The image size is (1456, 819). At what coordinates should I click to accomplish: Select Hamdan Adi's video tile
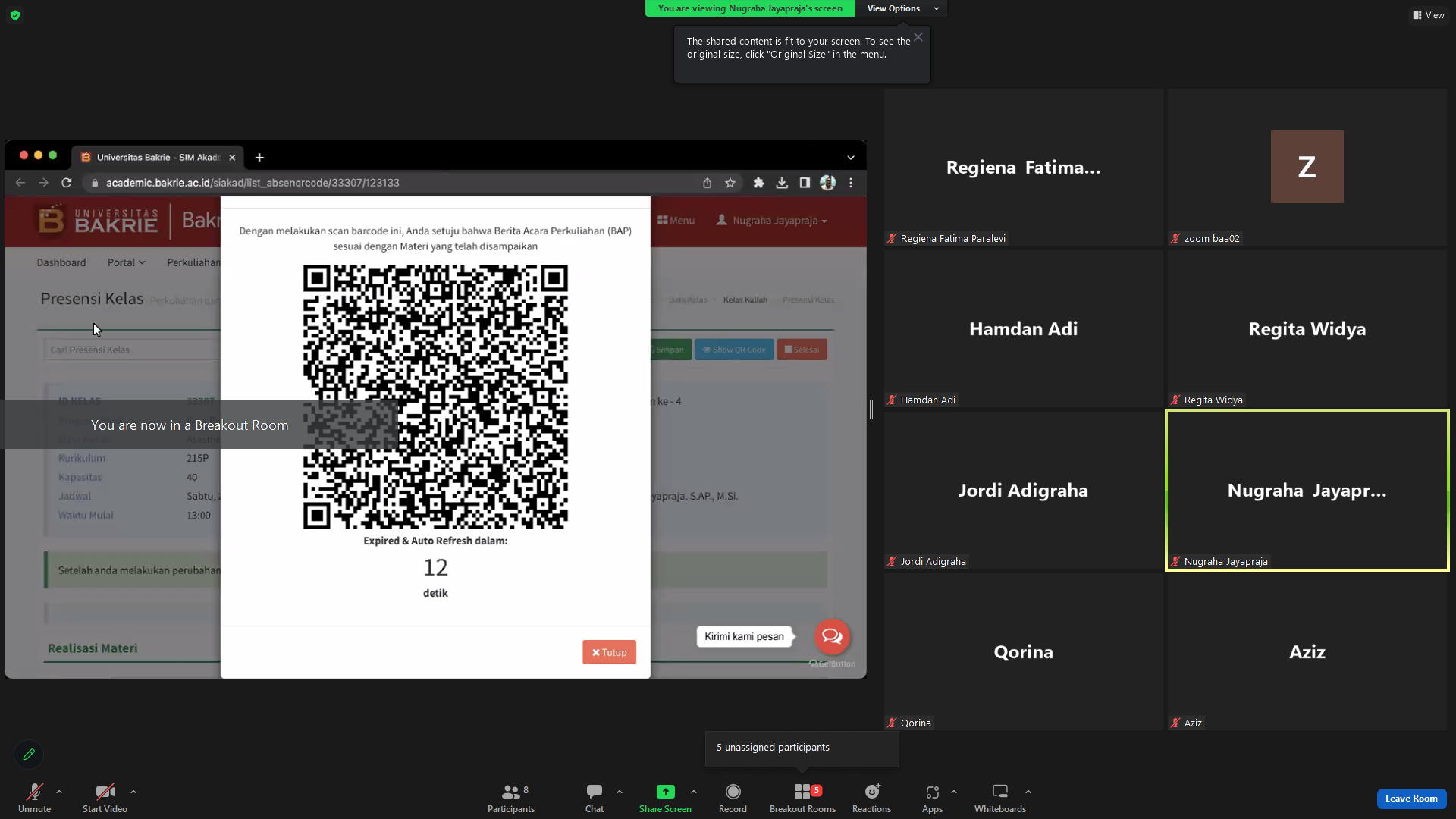click(1024, 329)
